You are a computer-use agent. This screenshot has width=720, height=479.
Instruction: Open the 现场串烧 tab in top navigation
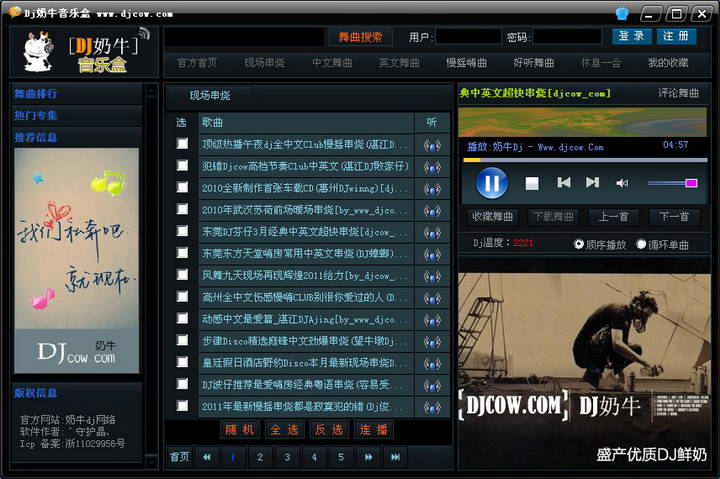point(264,63)
